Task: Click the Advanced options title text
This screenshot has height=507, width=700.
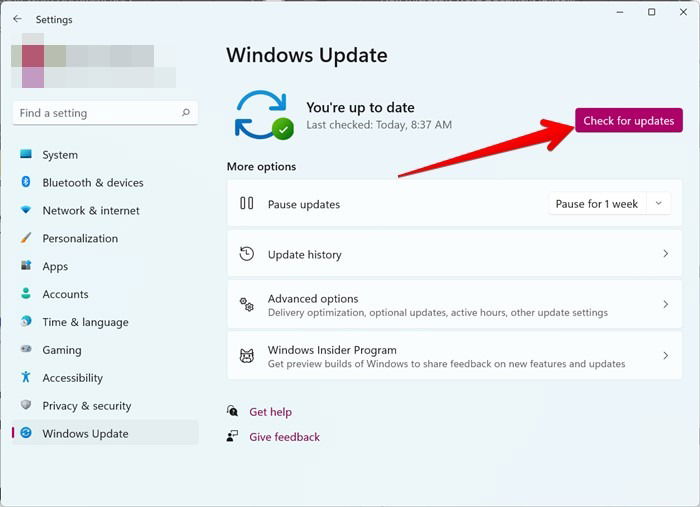Action: [313, 298]
